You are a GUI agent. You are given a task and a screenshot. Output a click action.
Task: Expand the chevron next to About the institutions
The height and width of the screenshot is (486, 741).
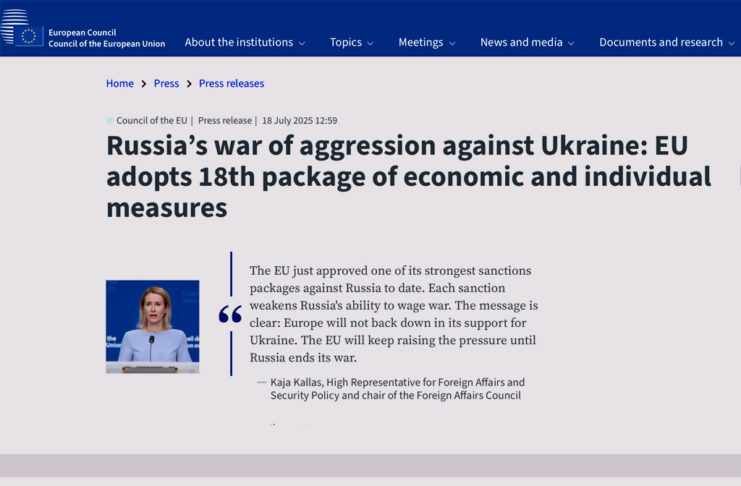coord(302,43)
